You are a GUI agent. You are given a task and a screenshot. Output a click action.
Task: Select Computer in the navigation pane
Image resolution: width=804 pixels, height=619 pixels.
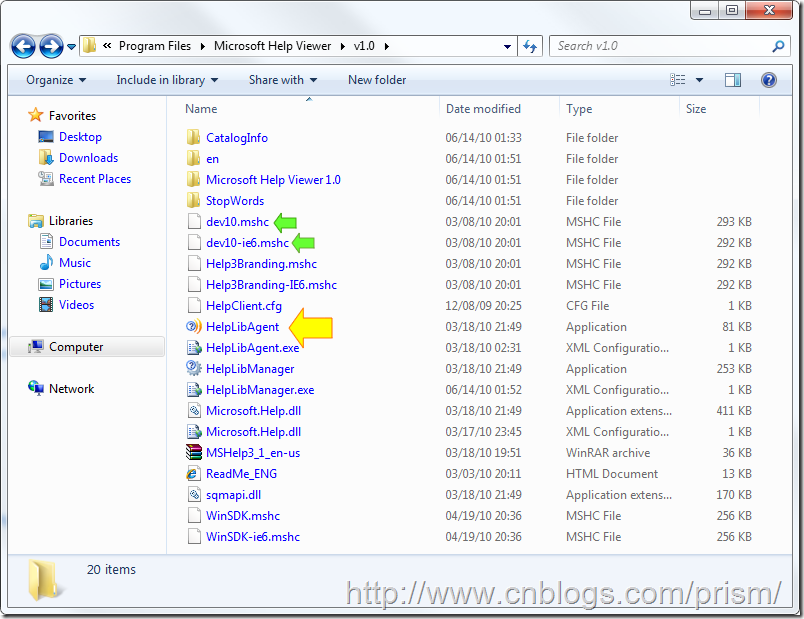click(76, 347)
